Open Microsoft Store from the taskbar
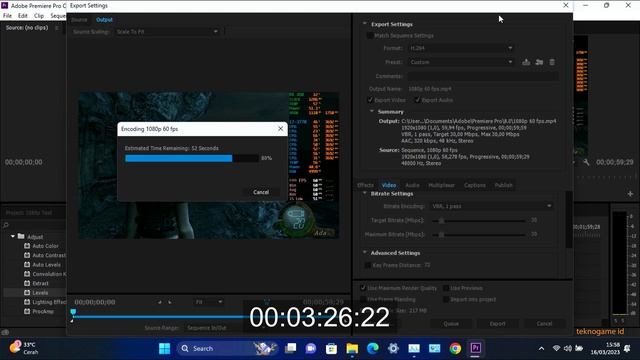 click(331, 348)
